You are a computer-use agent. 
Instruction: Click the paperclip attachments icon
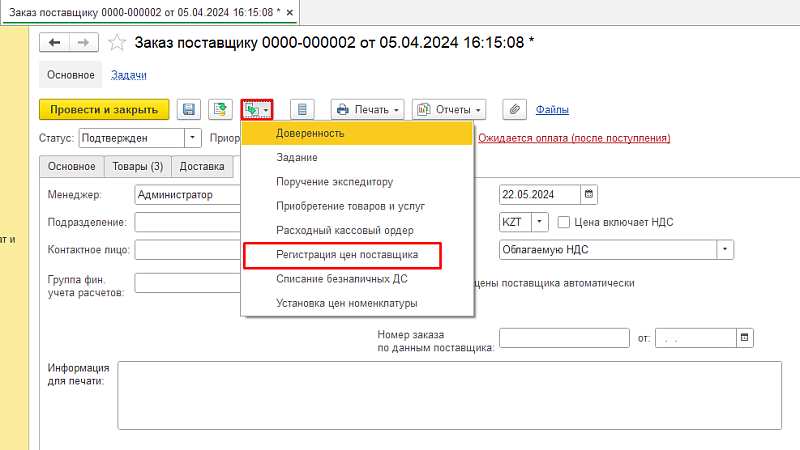(513, 109)
